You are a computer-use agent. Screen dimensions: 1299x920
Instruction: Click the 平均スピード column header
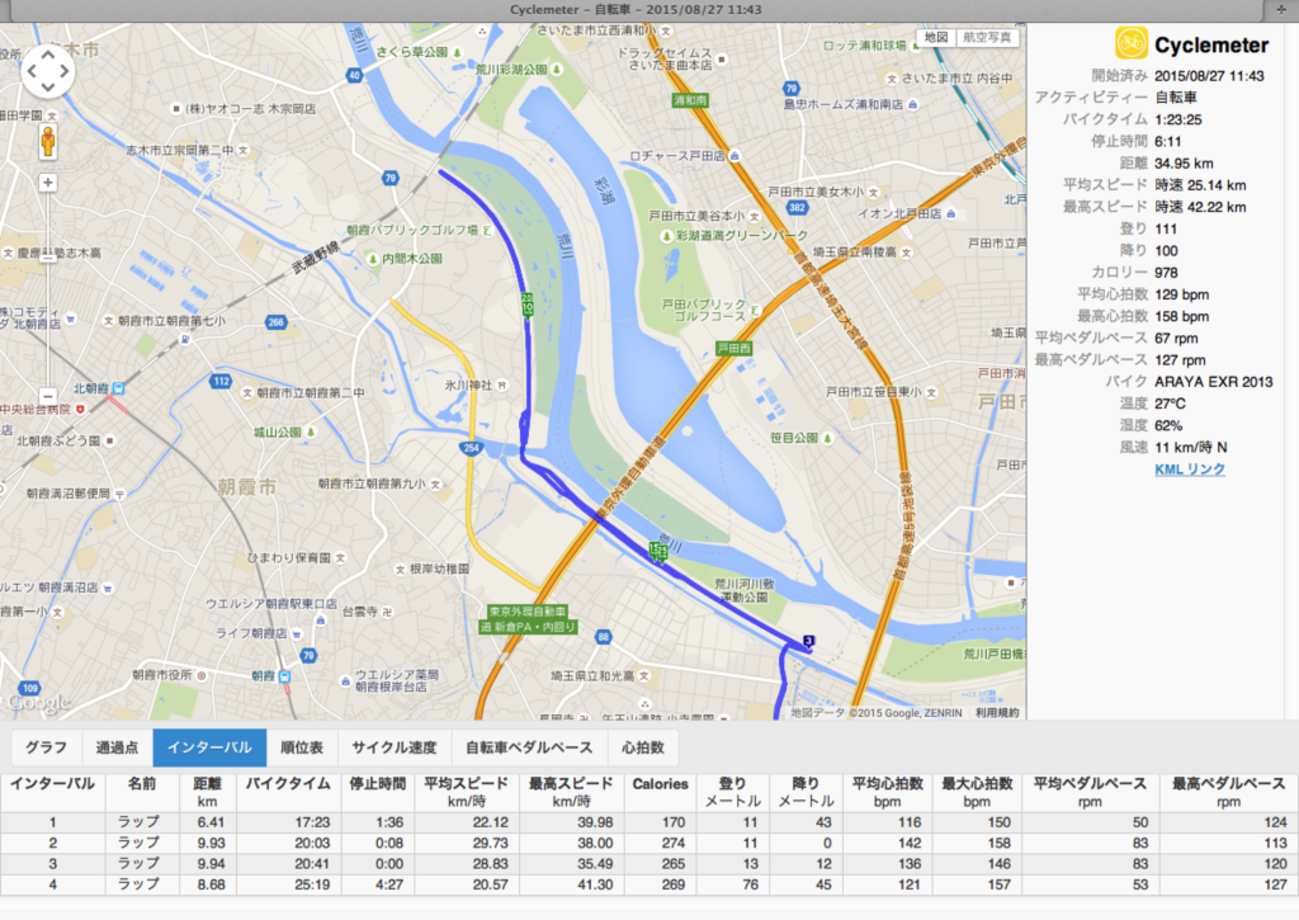point(465,792)
